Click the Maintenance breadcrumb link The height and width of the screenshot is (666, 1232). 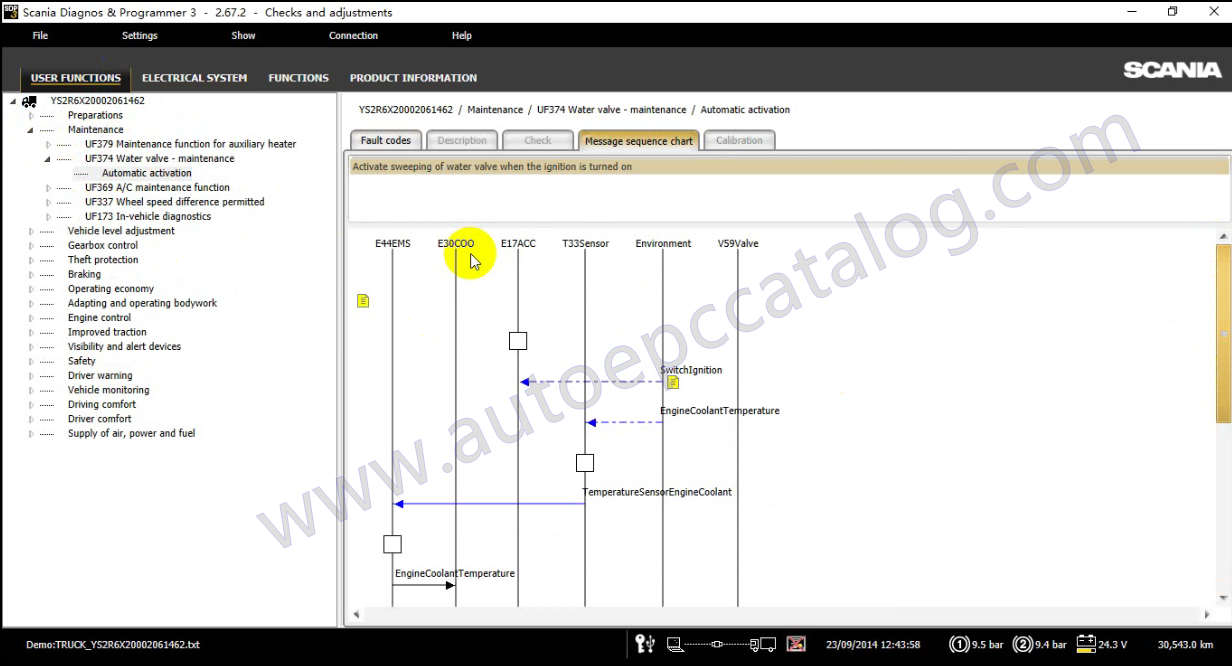494,110
